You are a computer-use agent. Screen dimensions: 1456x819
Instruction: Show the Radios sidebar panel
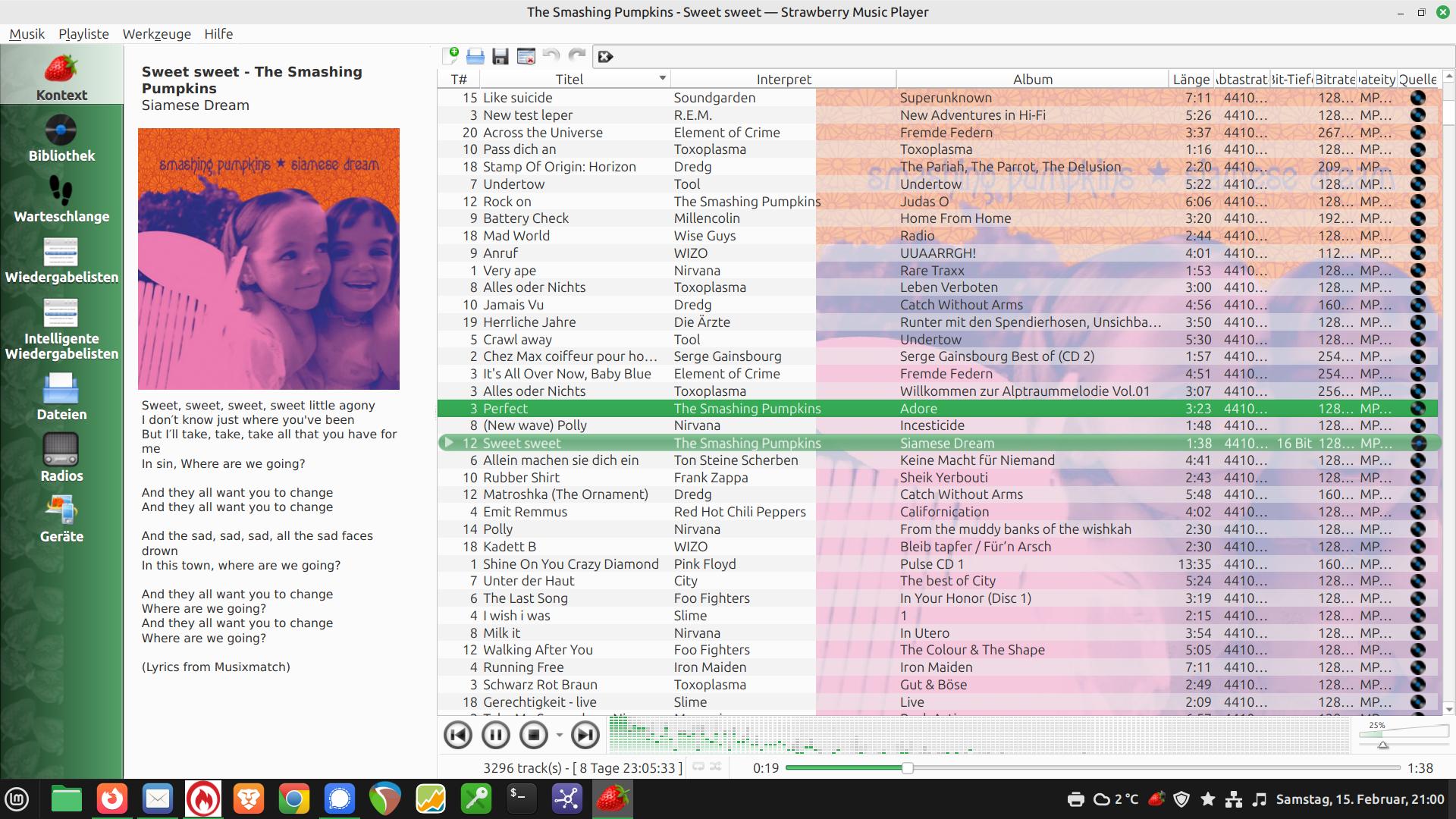point(61,457)
